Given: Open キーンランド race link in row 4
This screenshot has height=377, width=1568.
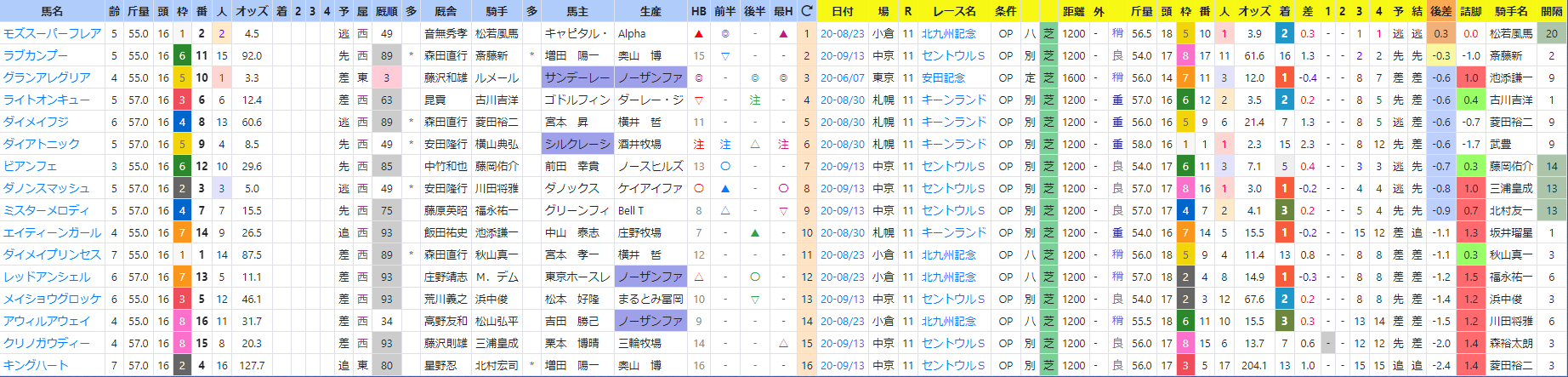Looking at the screenshot, I should [954, 100].
